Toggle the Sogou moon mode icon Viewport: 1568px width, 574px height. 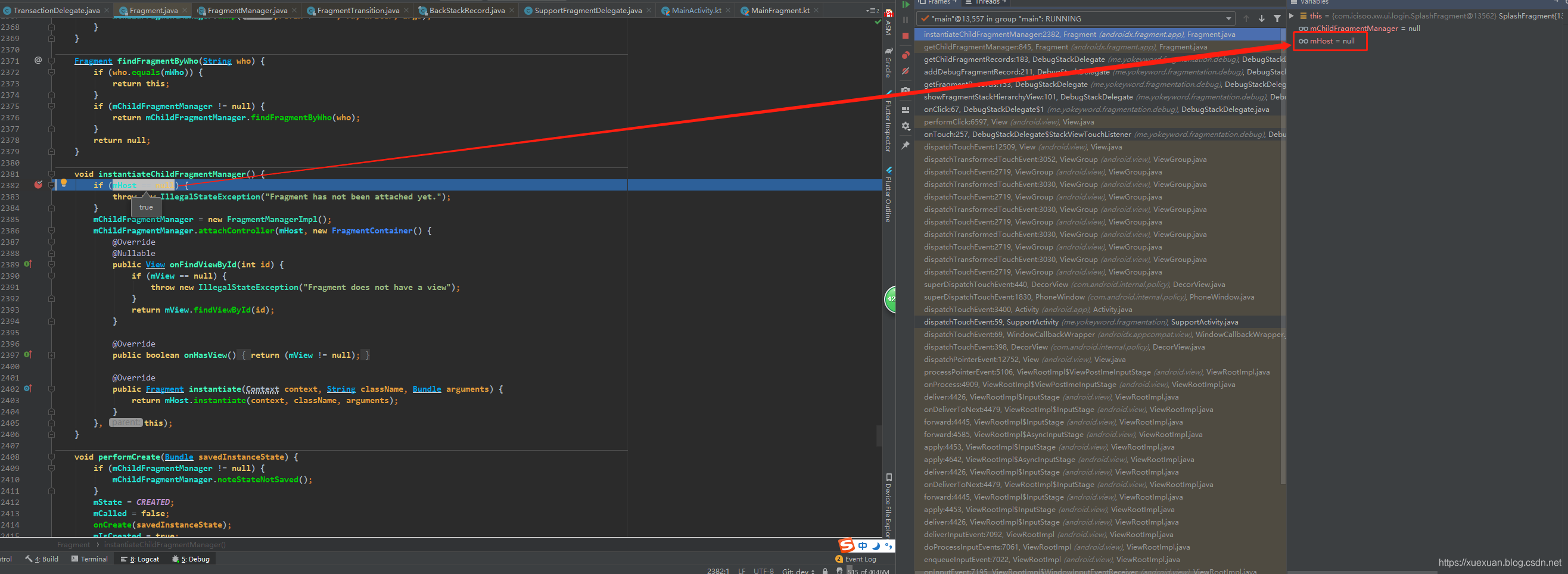(876, 545)
